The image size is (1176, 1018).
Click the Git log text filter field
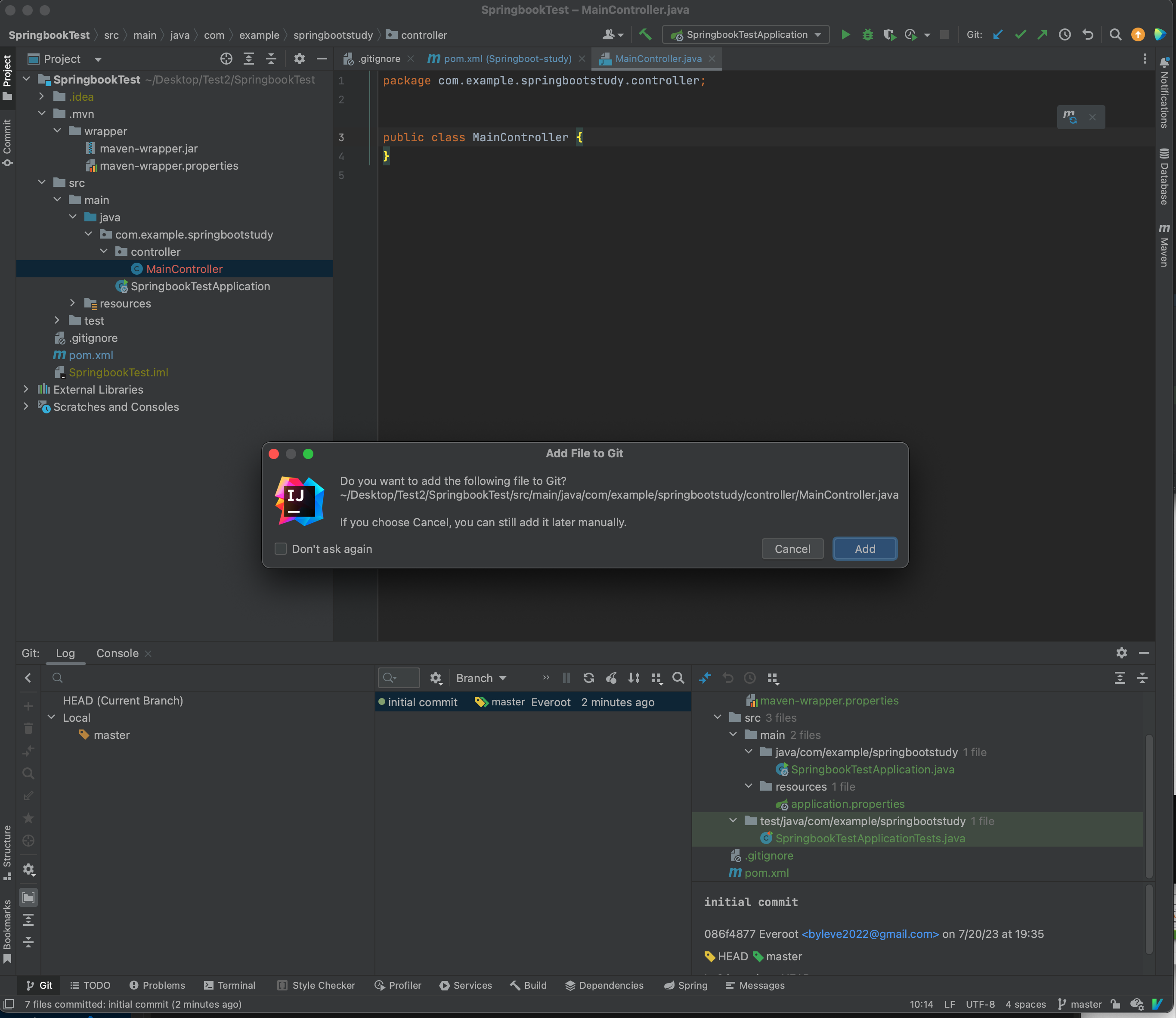click(399, 678)
